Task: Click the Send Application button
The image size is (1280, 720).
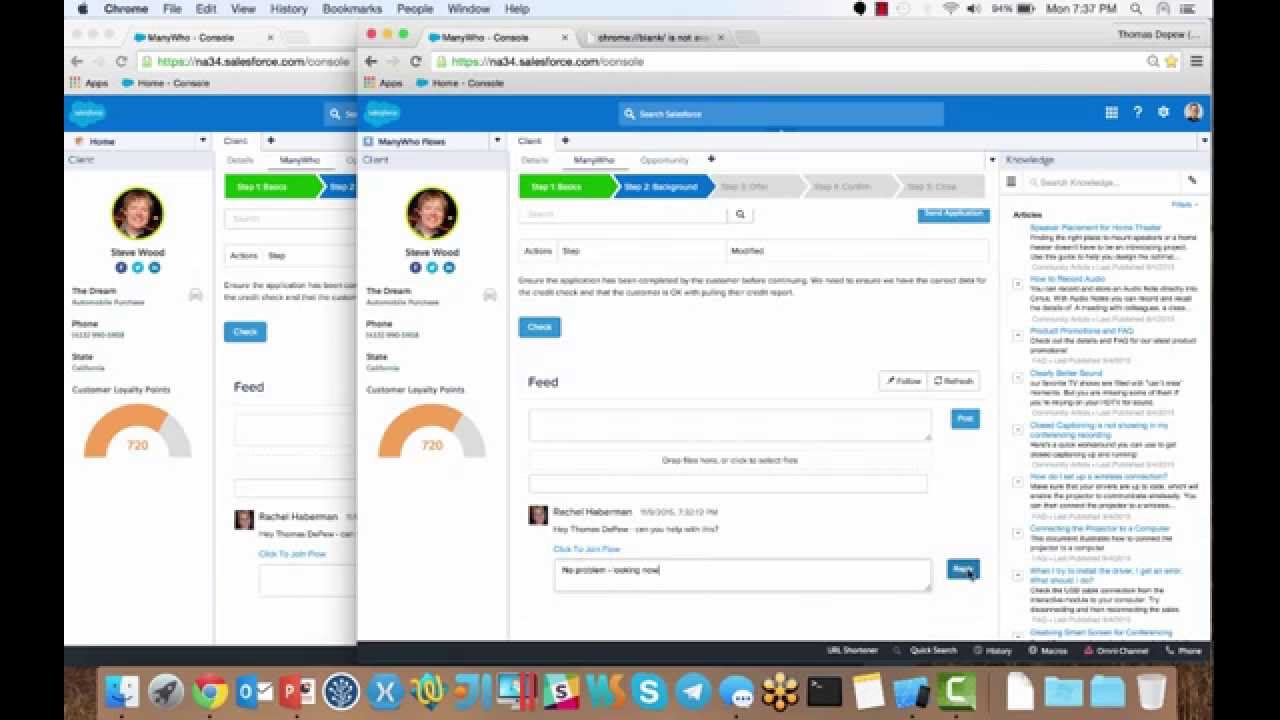Action: coord(953,214)
